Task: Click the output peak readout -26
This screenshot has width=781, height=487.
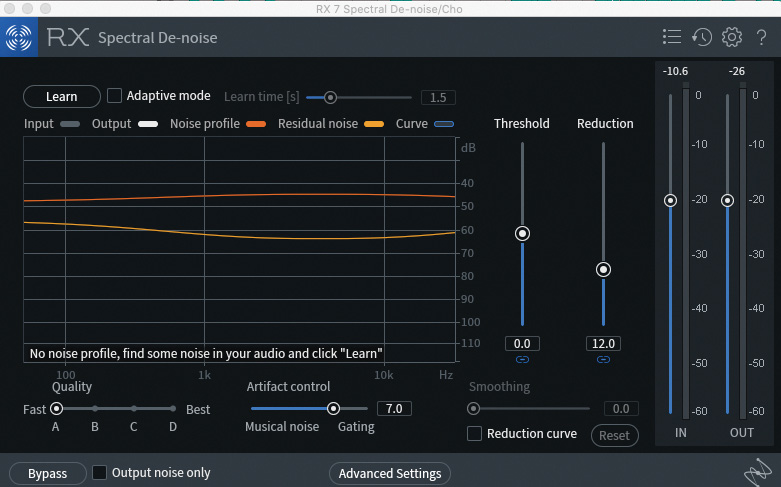Action: [737, 71]
